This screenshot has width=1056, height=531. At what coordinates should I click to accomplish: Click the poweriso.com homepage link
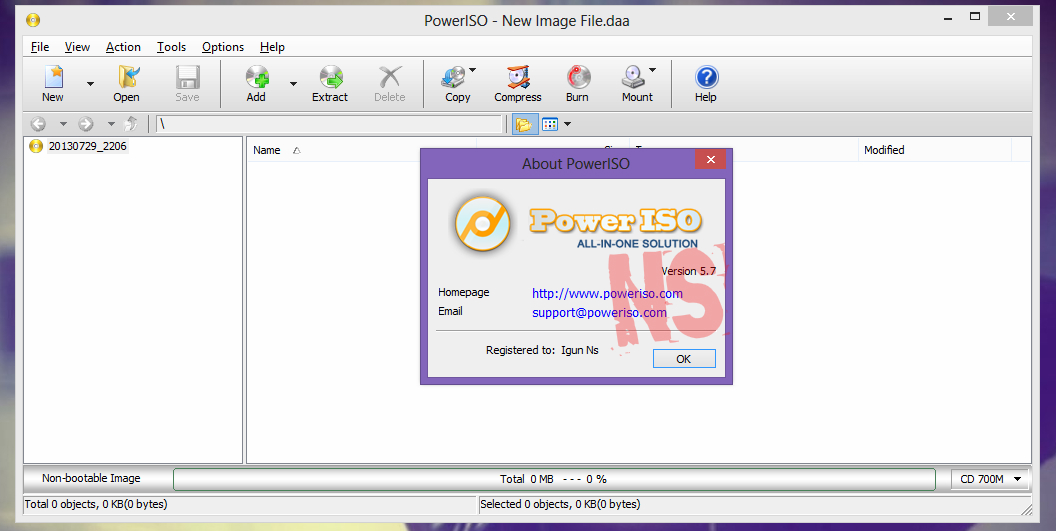tap(607, 294)
